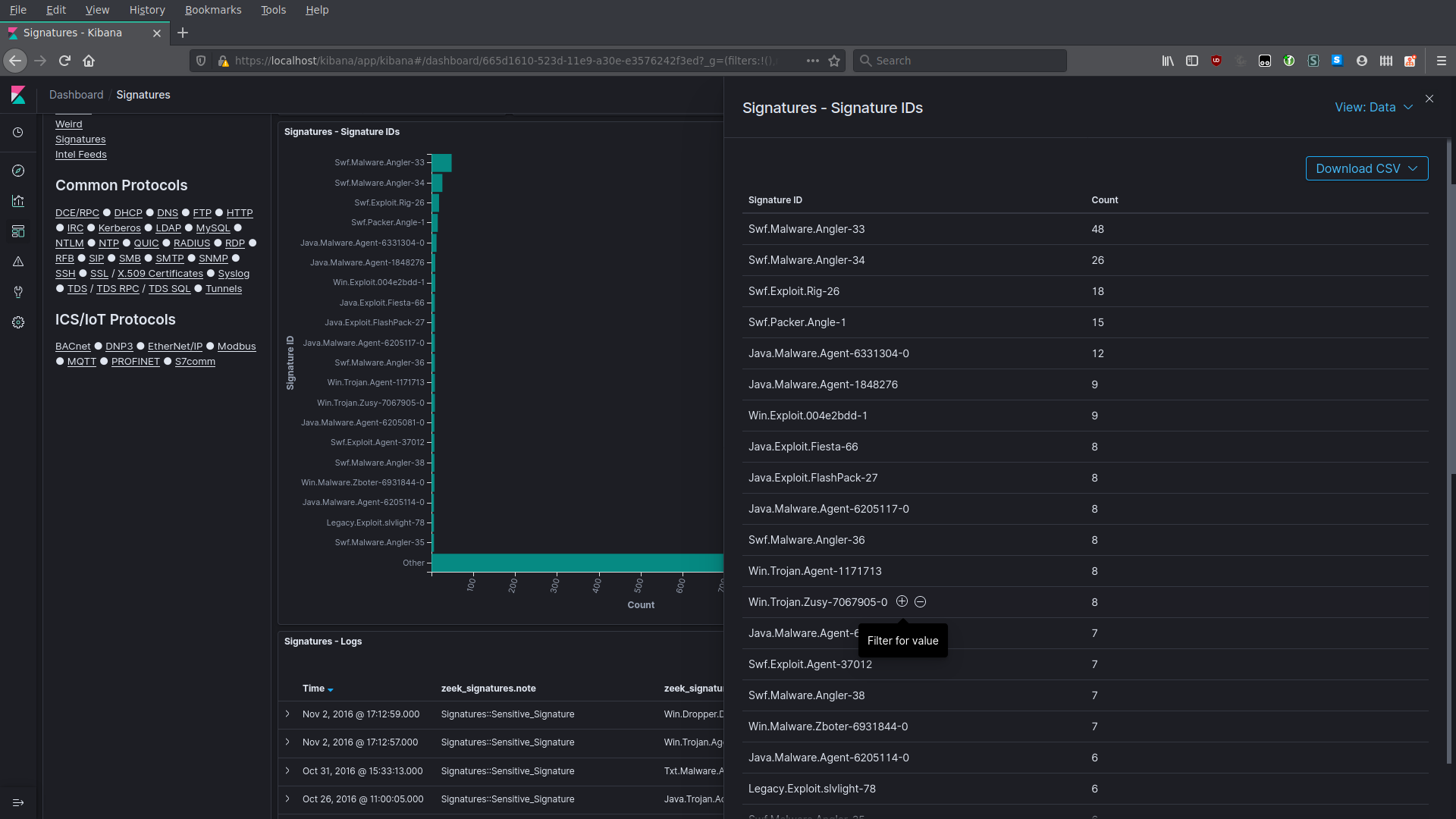Click the Time column sort arrow
The image size is (1456, 819).
click(x=331, y=688)
